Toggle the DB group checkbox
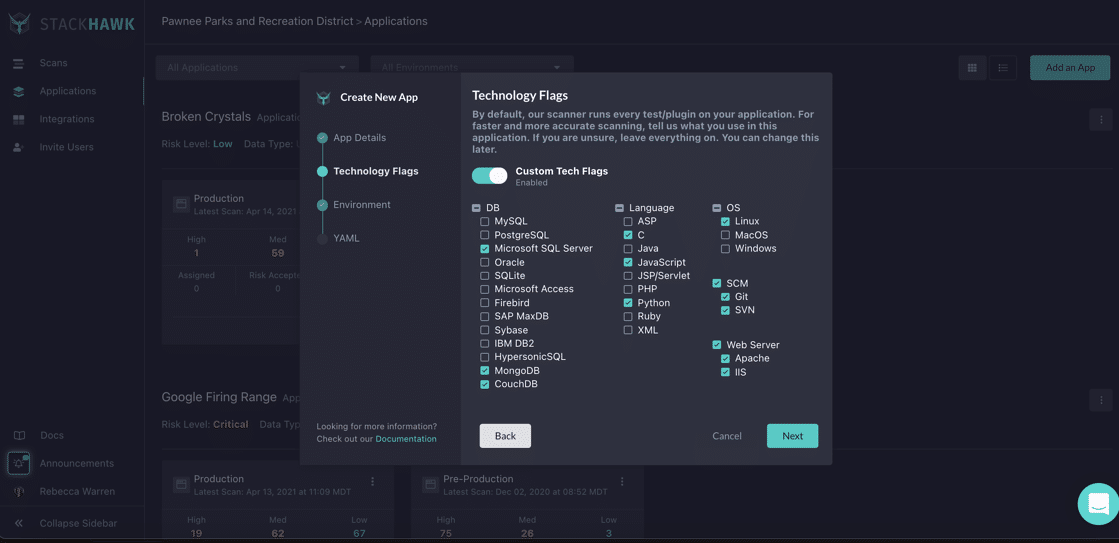Screen dimensions: 1119x543 [x=476, y=208]
